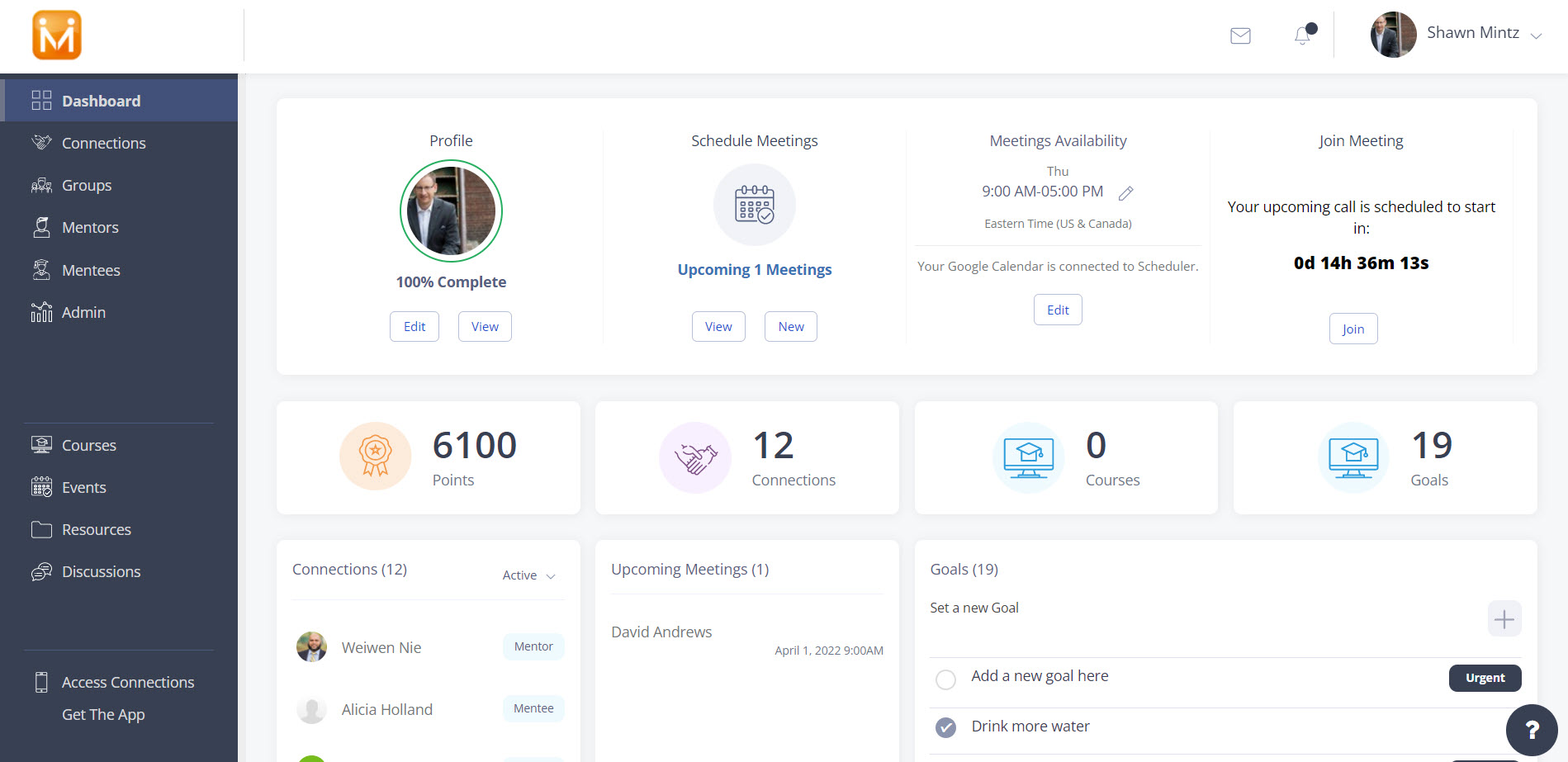Click the help question mark icon

[x=1532, y=730]
